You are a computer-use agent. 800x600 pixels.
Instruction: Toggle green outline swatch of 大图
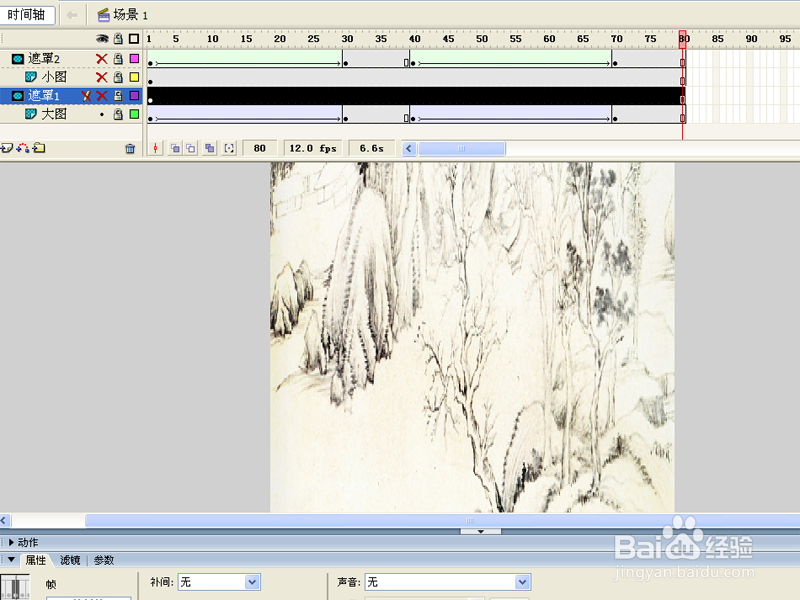pos(134,114)
